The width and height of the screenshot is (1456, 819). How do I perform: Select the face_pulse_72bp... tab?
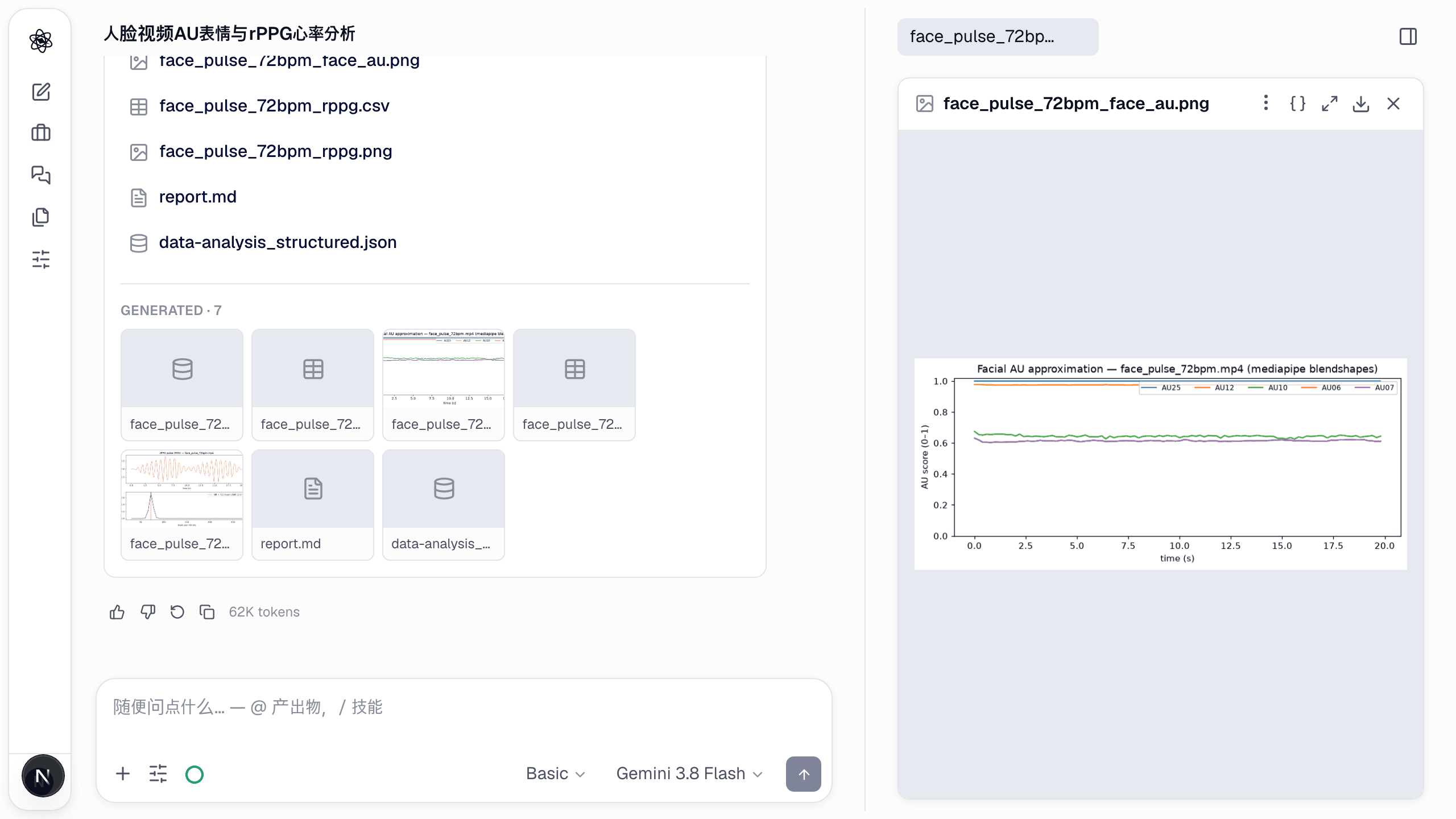tap(998, 36)
